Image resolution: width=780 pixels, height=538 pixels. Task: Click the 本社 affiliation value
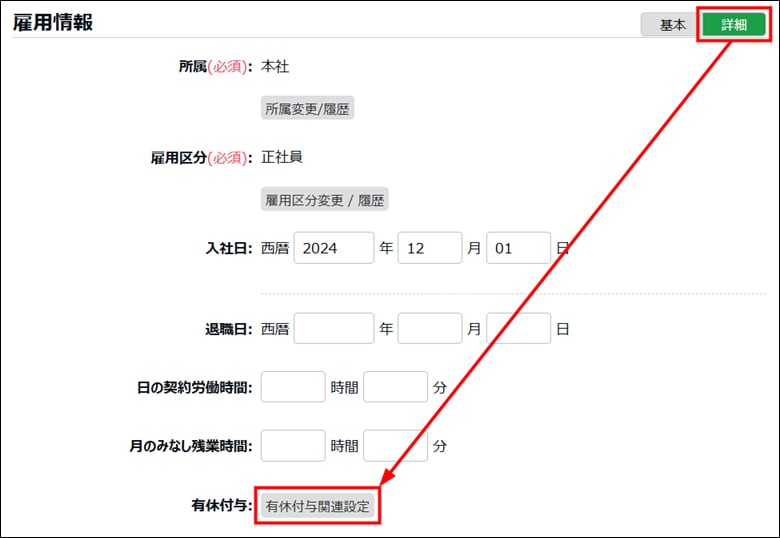click(275, 66)
